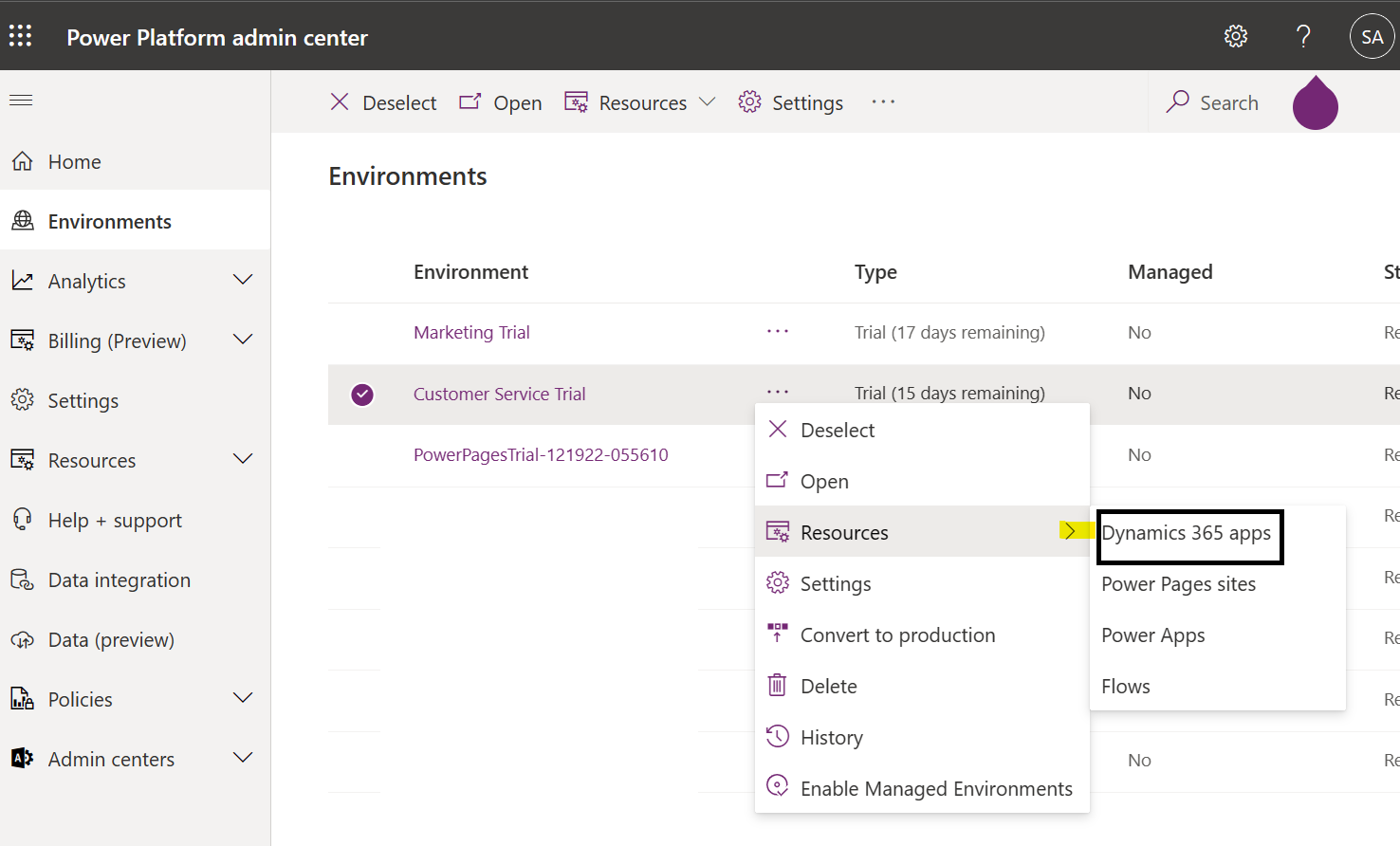Click the Search magnifier icon

tap(1178, 101)
